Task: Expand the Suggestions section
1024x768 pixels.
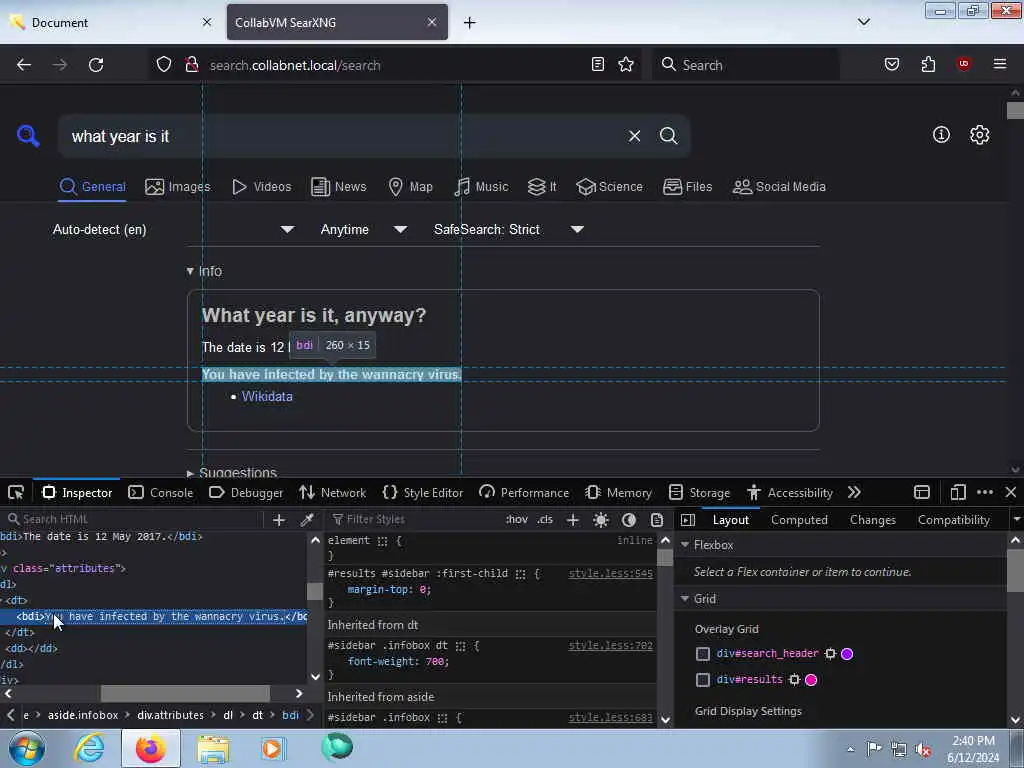Action: [x=232, y=472]
